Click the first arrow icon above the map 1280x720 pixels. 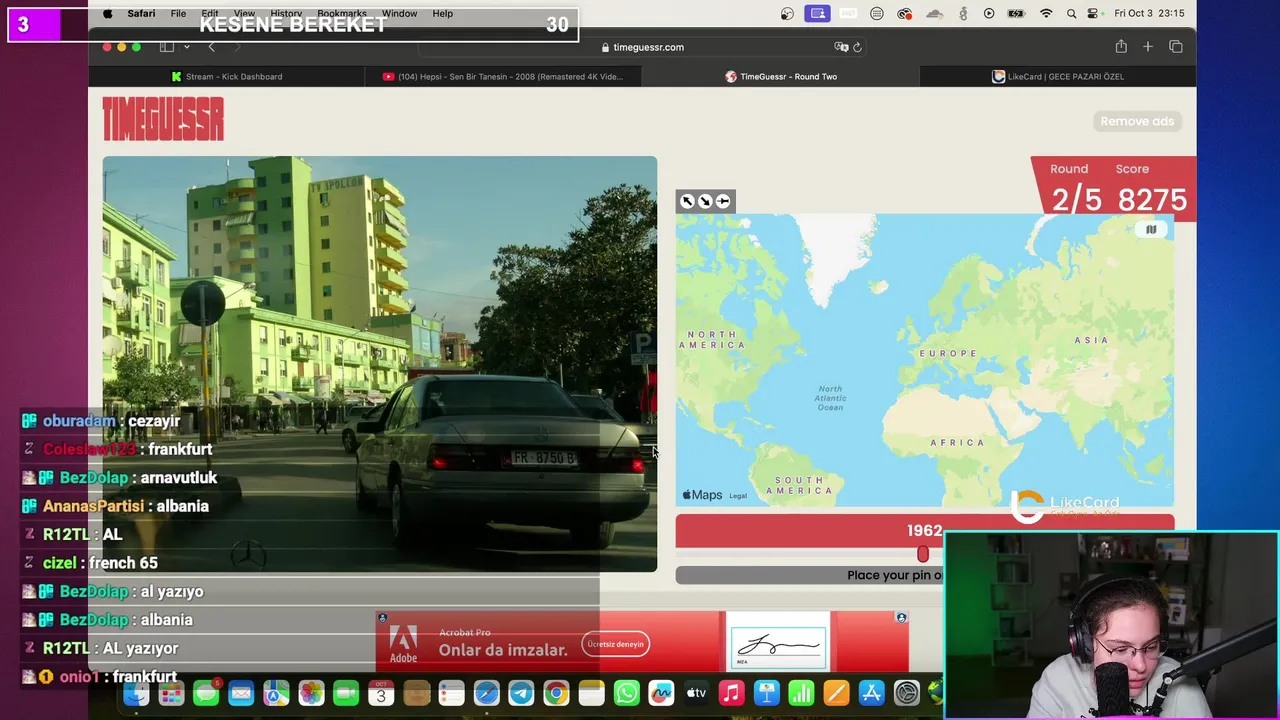pyautogui.click(x=687, y=201)
